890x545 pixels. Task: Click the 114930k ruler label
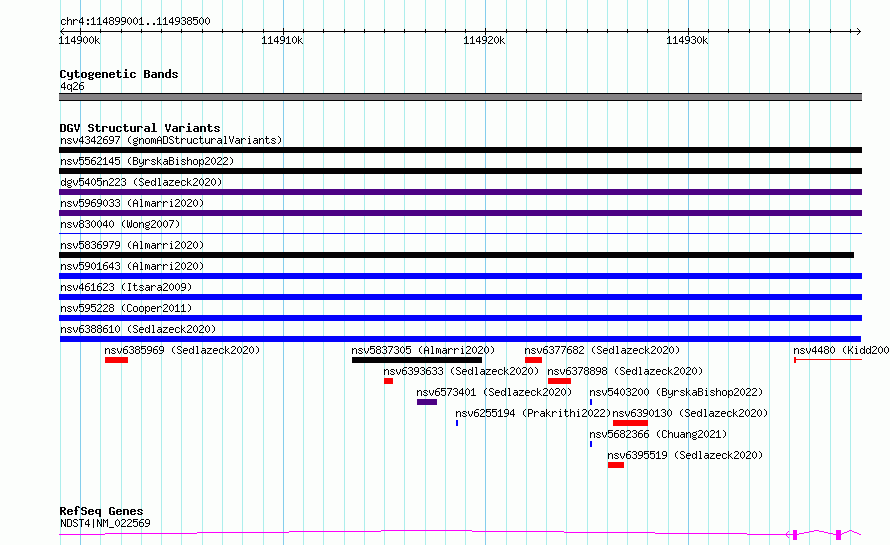[687, 40]
